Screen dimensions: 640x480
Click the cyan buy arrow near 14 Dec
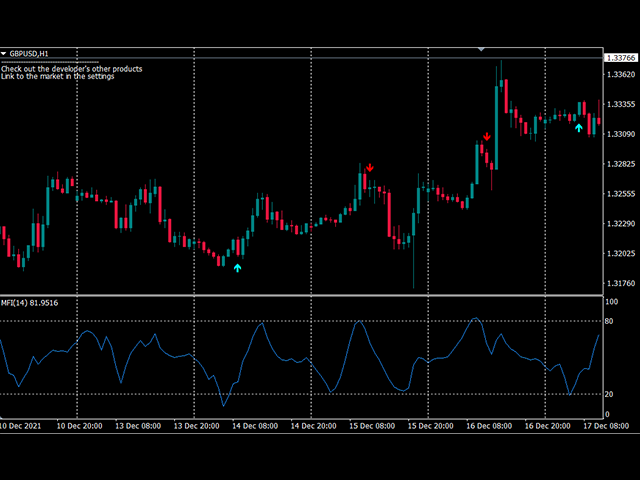pyautogui.click(x=237, y=267)
